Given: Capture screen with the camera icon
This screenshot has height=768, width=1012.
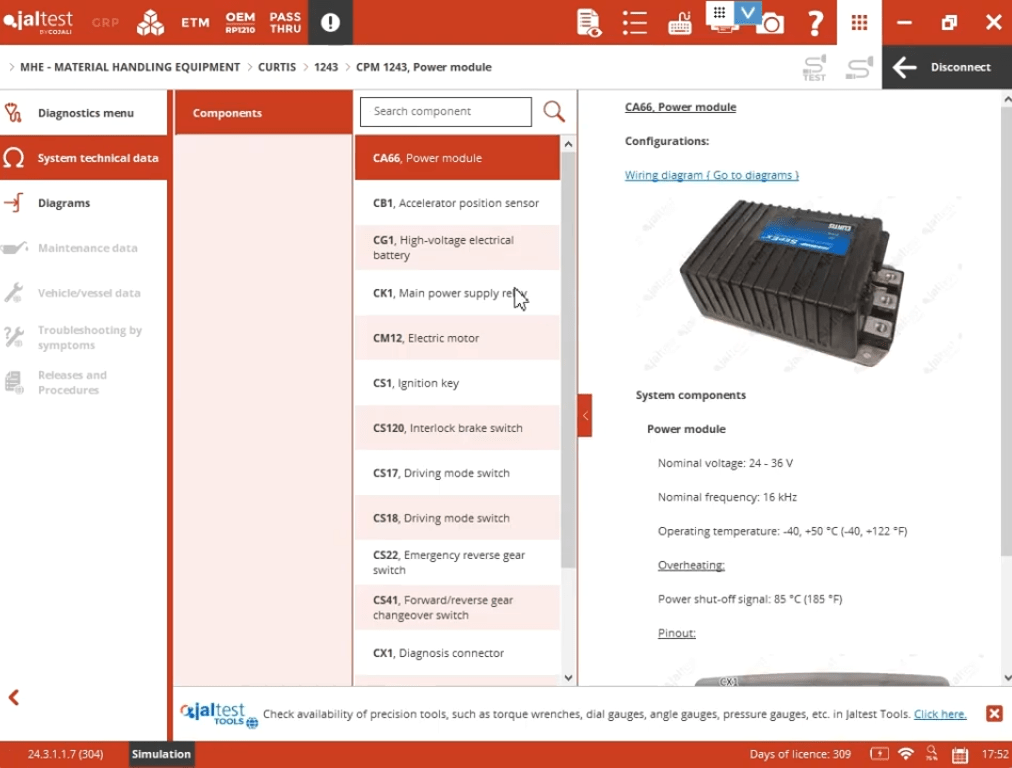Looking at the screenshot, I should [770, 22].
